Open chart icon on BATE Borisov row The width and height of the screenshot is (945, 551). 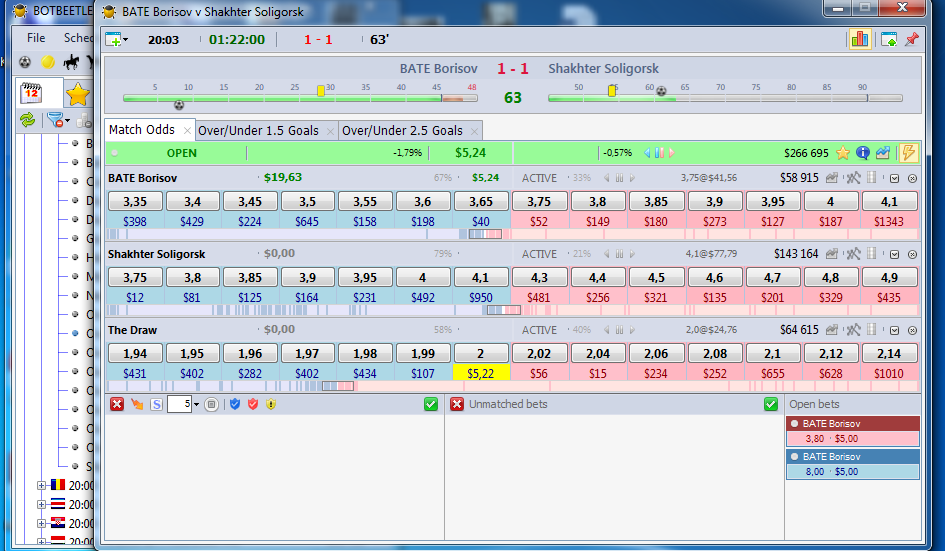832,178
